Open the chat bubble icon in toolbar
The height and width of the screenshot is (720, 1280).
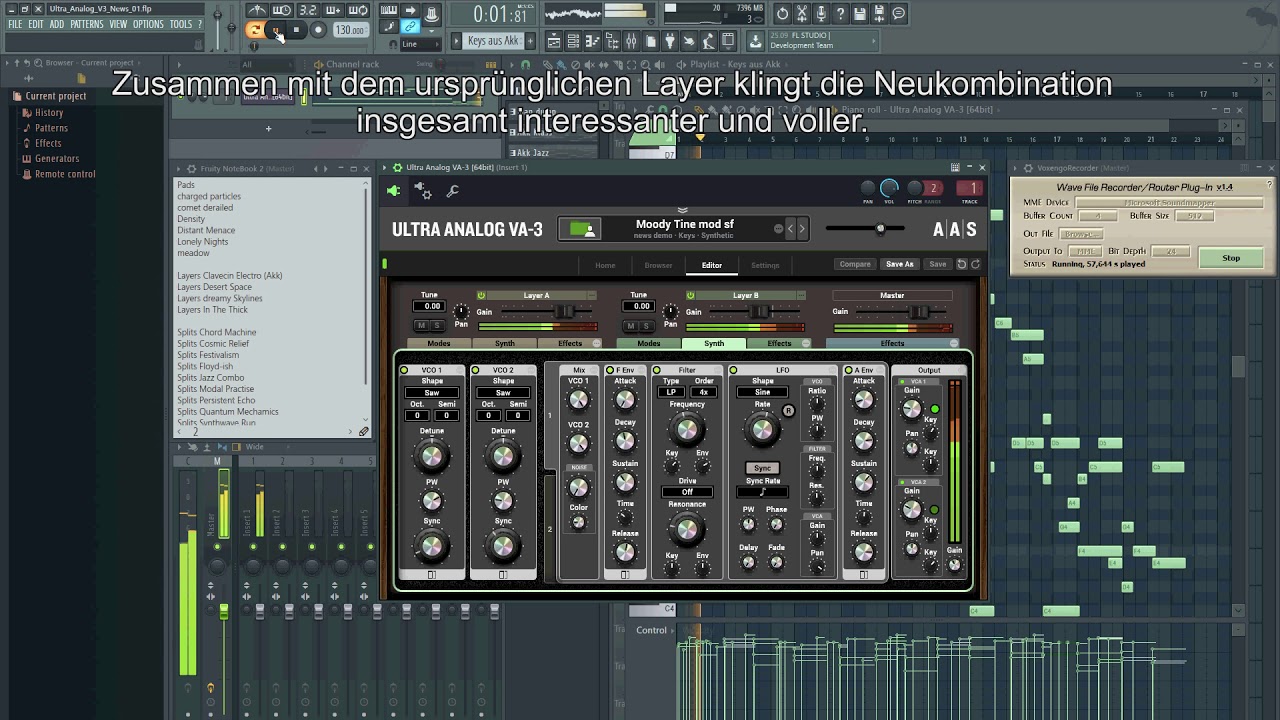pos(898,13)
